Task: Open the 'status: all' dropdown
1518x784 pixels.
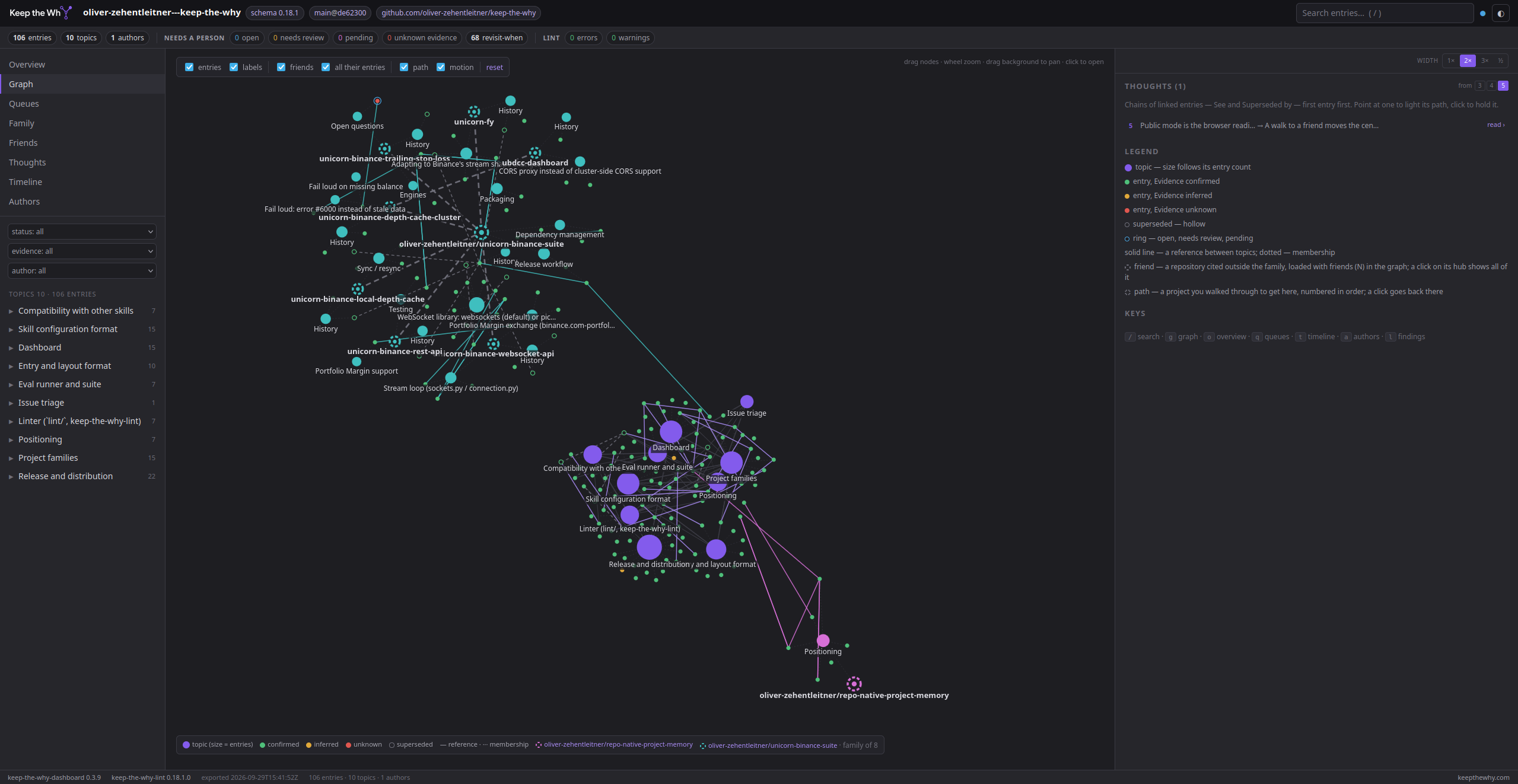Action: 82,231
